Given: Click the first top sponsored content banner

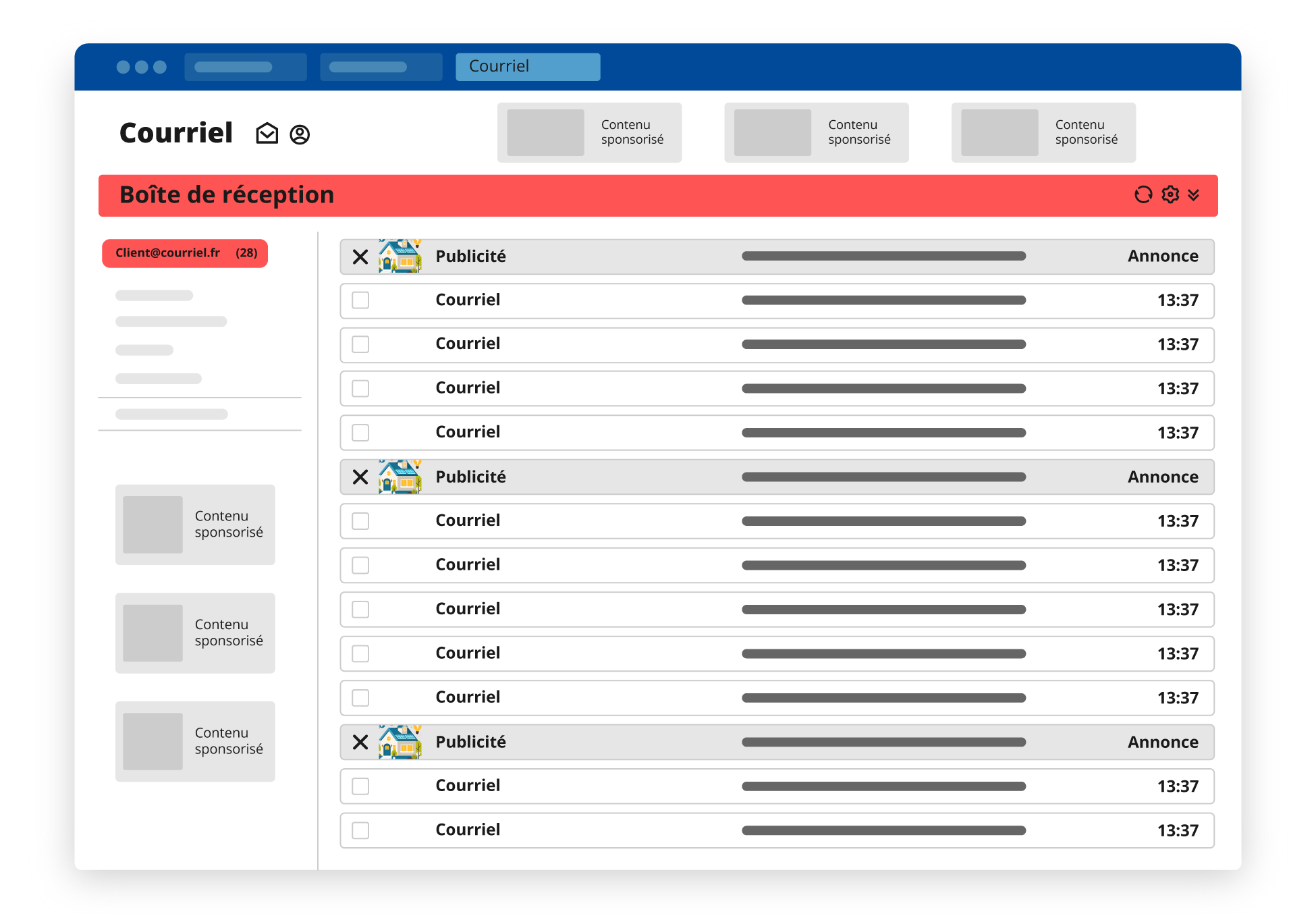Looking at the screenshot, I should pyautogui.click(x=589, y=132).
